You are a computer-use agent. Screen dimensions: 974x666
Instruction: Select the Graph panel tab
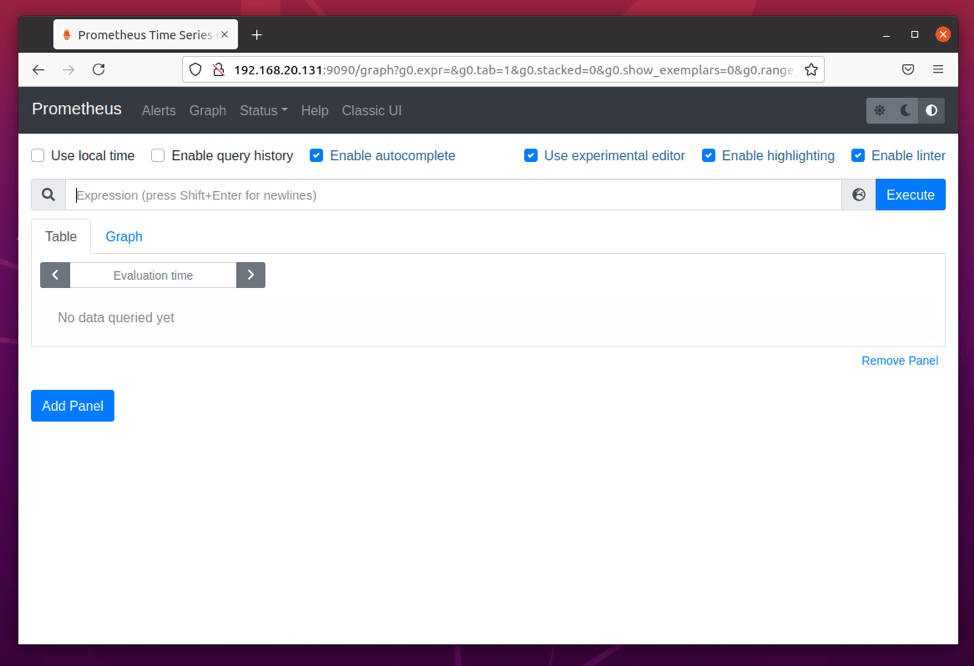124,237
